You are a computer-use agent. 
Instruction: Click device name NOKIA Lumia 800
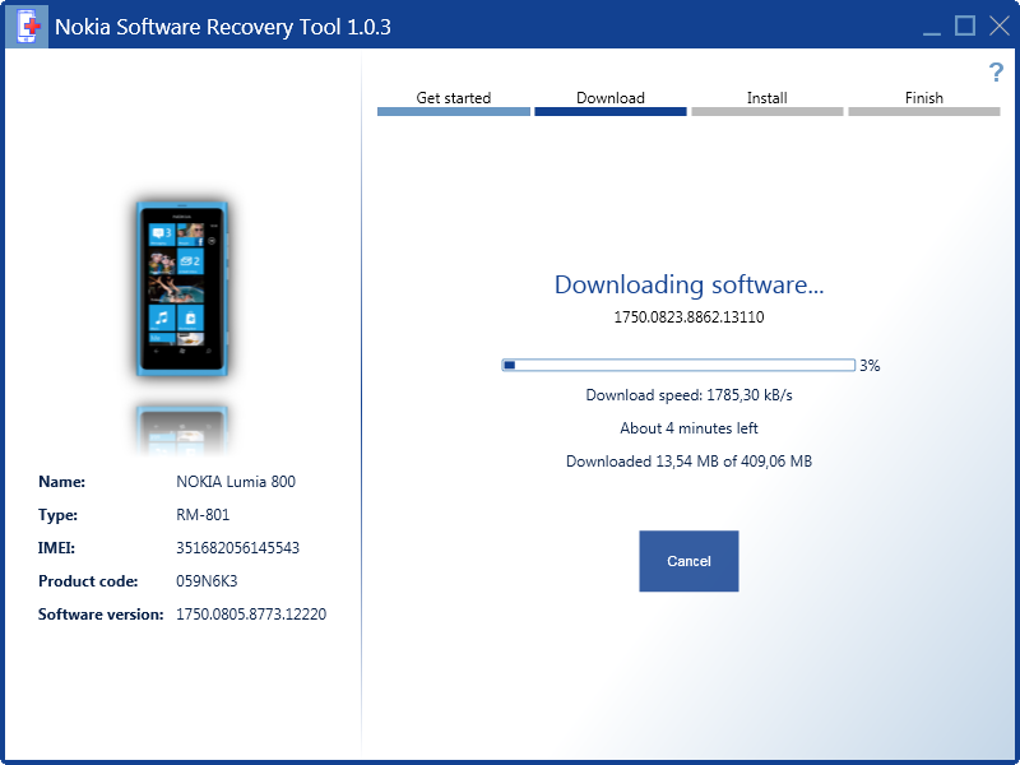point(235,481)
